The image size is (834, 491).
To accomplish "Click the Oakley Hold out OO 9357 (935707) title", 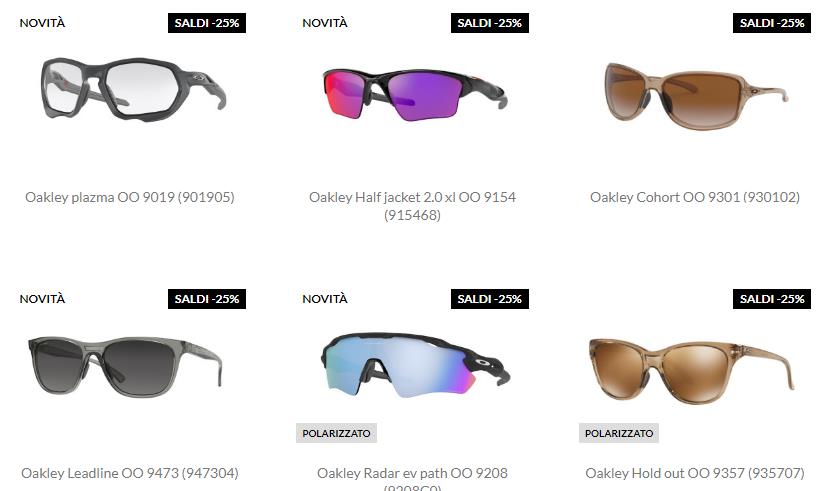I will pos(695,473).
